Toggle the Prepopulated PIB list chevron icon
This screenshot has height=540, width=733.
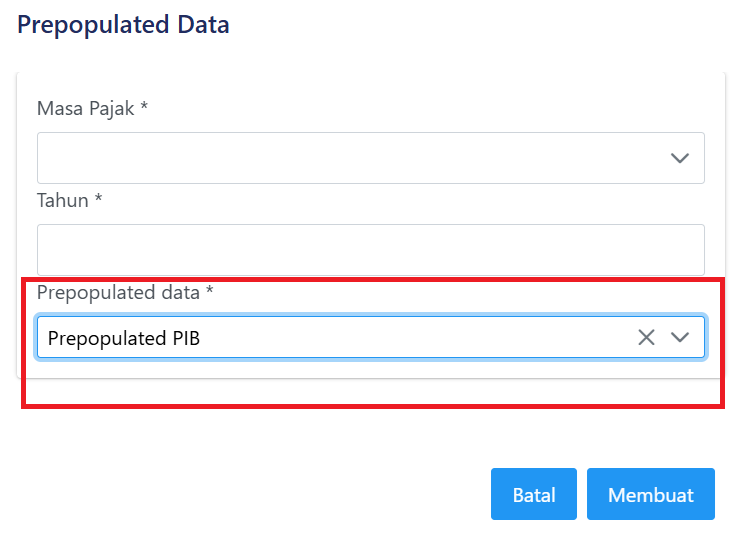coord(680,338)
